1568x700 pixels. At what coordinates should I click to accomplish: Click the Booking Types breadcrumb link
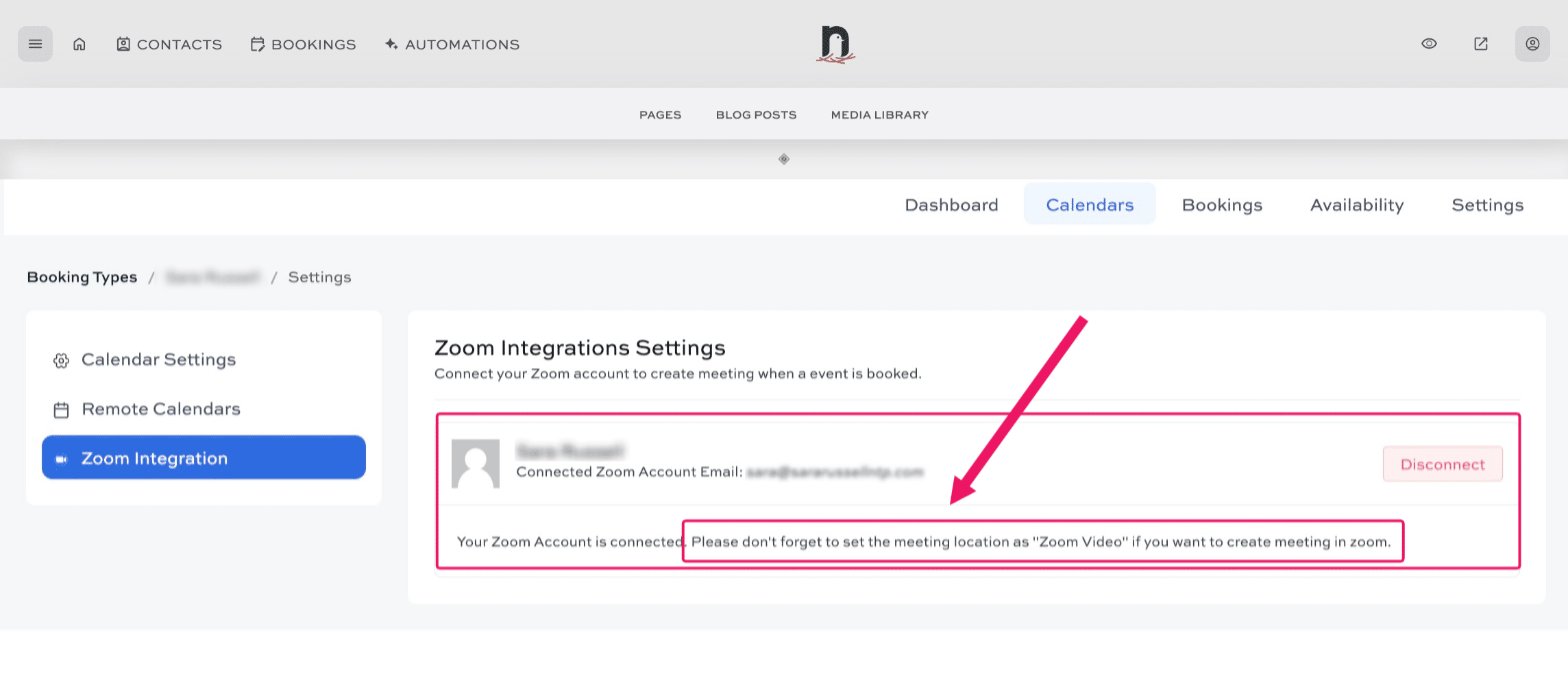tap(82, 277)
